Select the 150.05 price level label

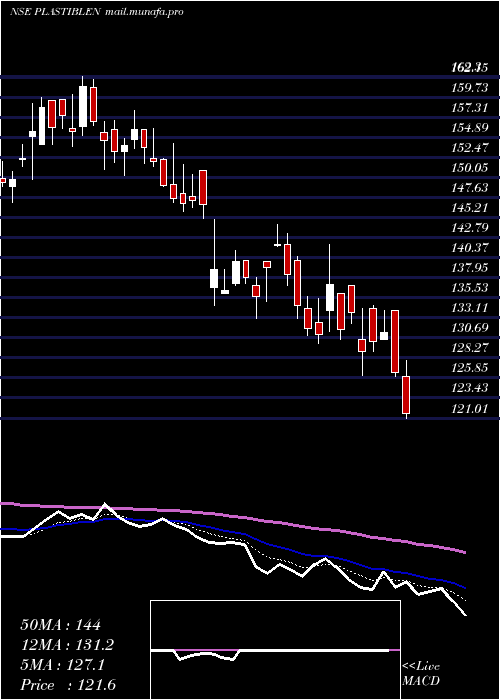pos(469,167)
